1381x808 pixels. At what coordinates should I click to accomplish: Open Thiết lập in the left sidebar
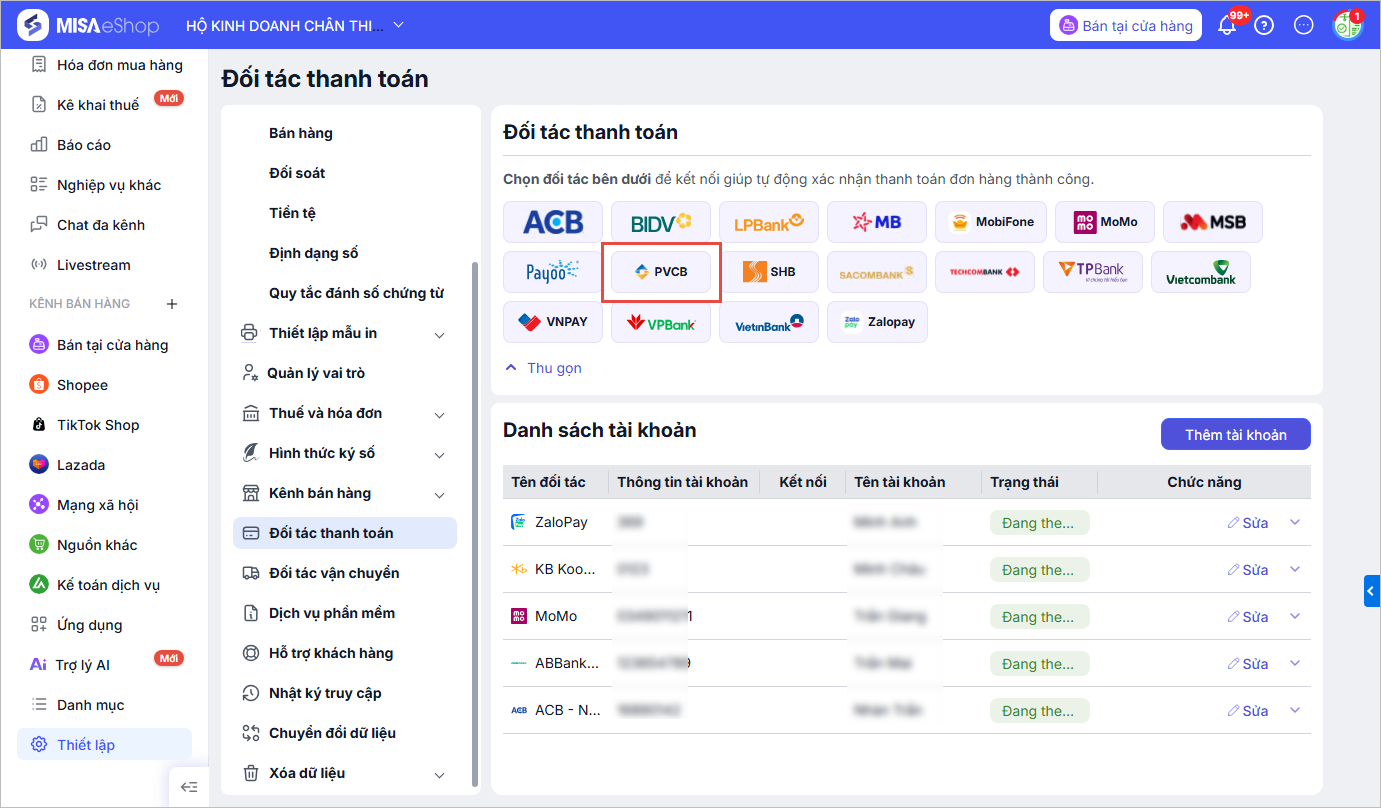point(105,745)
